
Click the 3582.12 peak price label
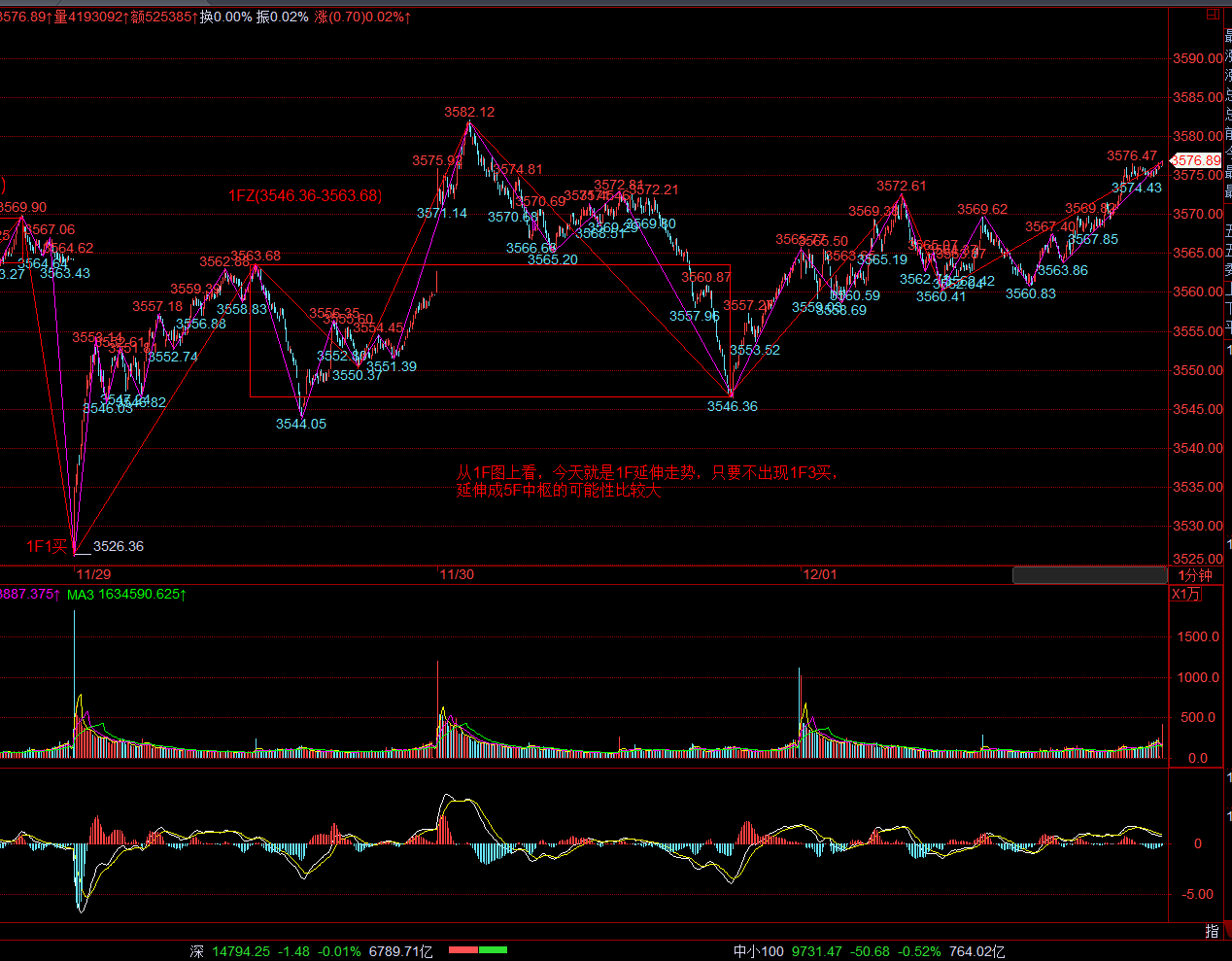(x=469, y=112)
